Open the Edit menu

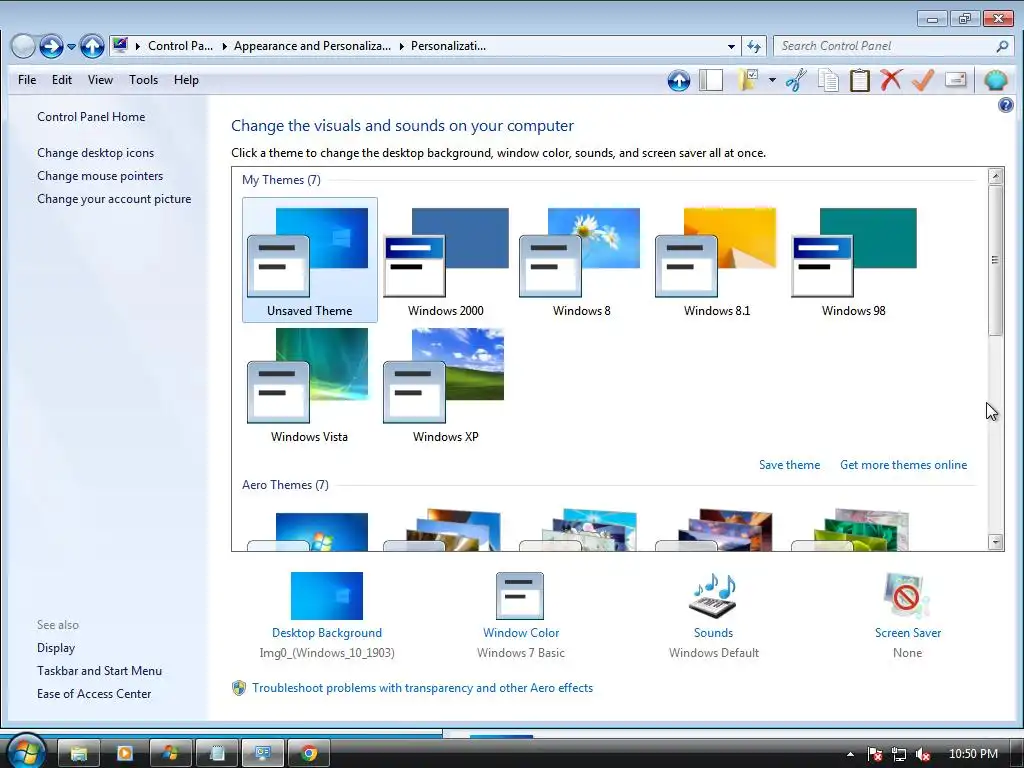[x=61, y=80]
